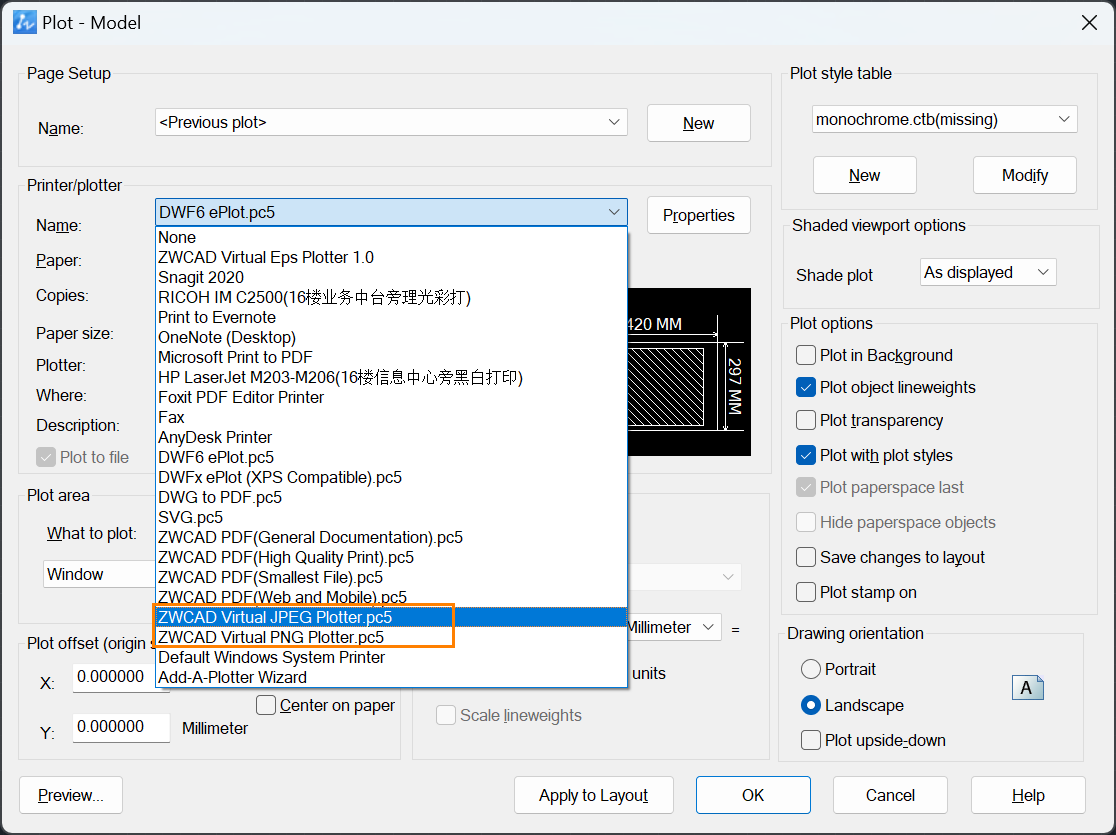
Task: Select the Fax printer entry
Action: pyautogui.click(x=391, y=416)
